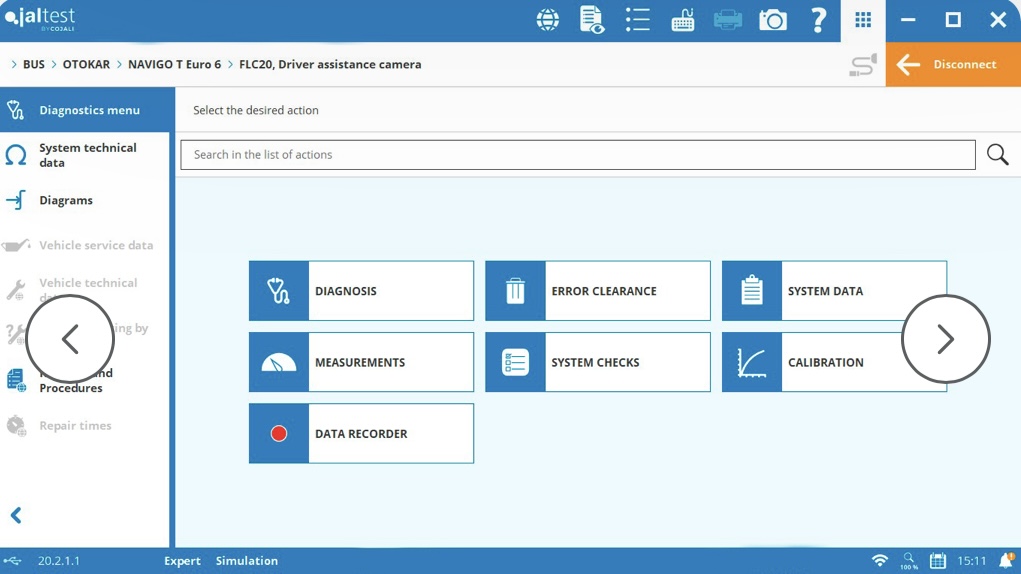Select OTOKAR in the breadcrumb
This screenshot has height=574, width=1021.
[86, 64]
